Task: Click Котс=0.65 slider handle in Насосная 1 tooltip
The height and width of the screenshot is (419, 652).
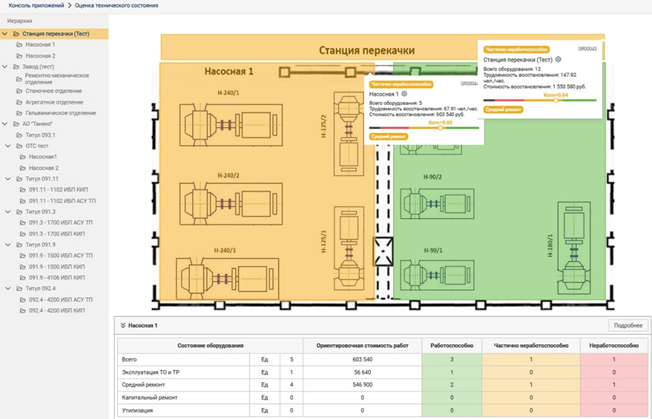Action: pyautogui.click(x=441, y=128)
